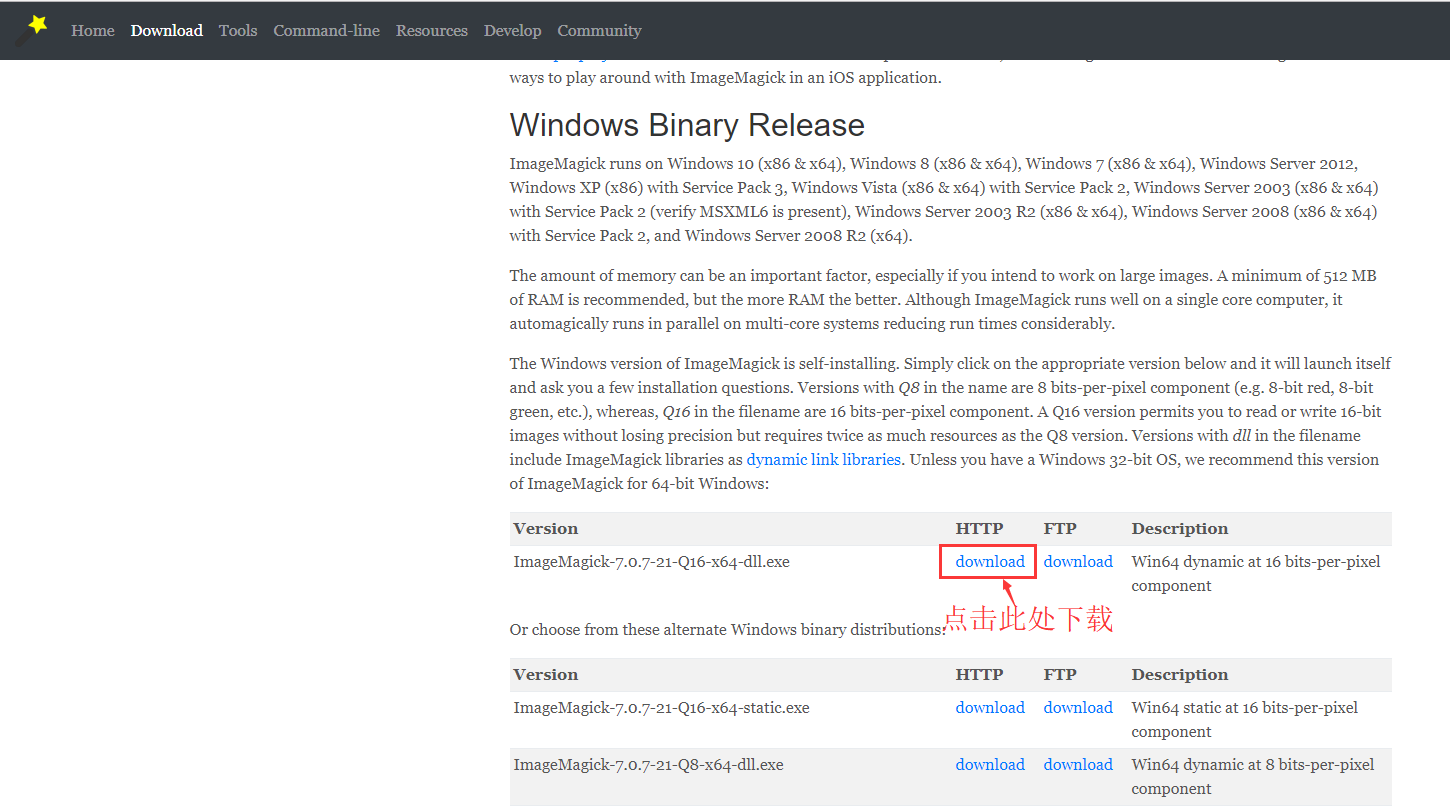This screenshot has width=1450, height=811.
Task: Download Q16-x64-static.exe via FTP link
Action: 1078,708
